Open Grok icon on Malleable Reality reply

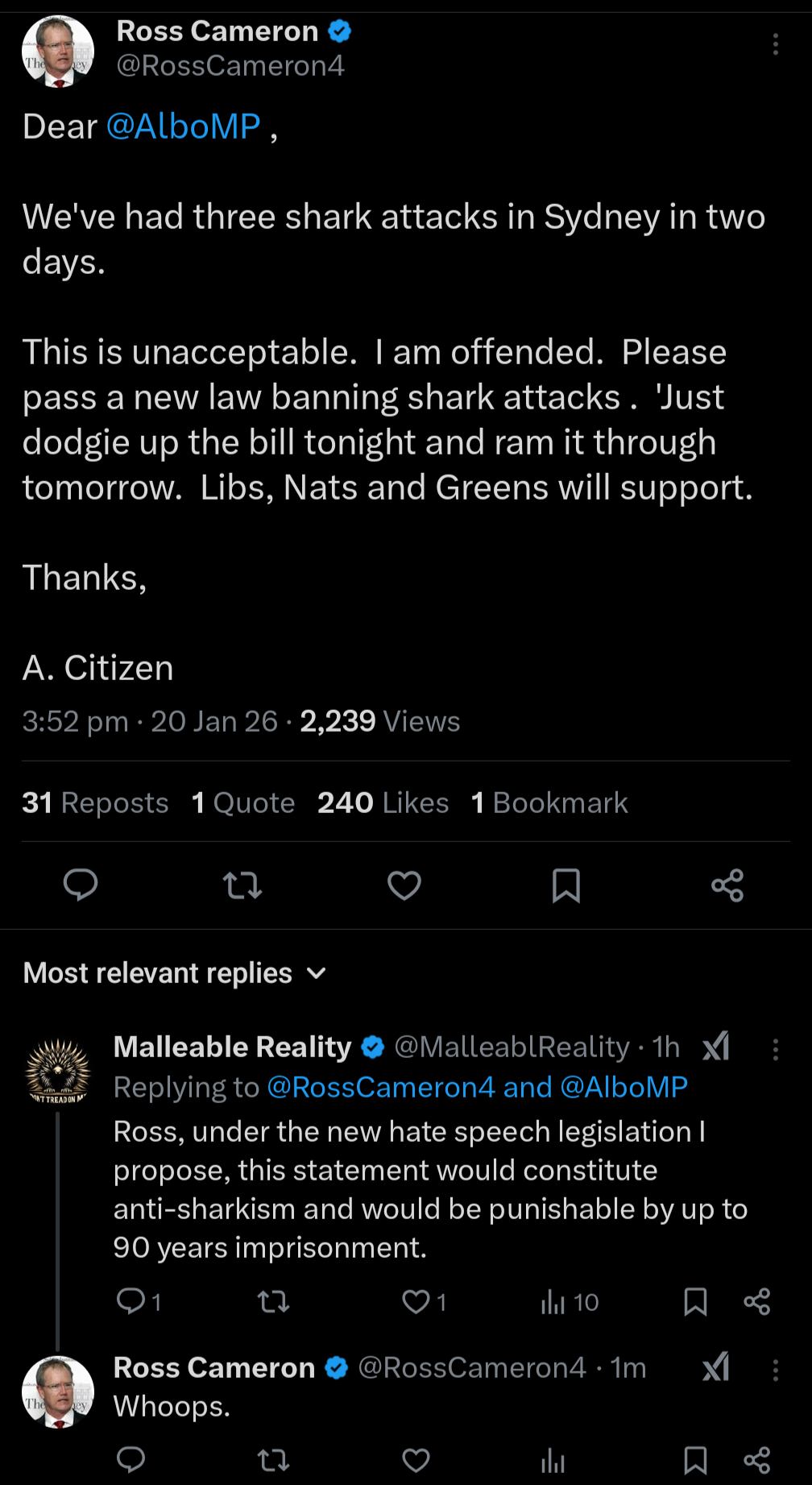[x=716, y=1047]
